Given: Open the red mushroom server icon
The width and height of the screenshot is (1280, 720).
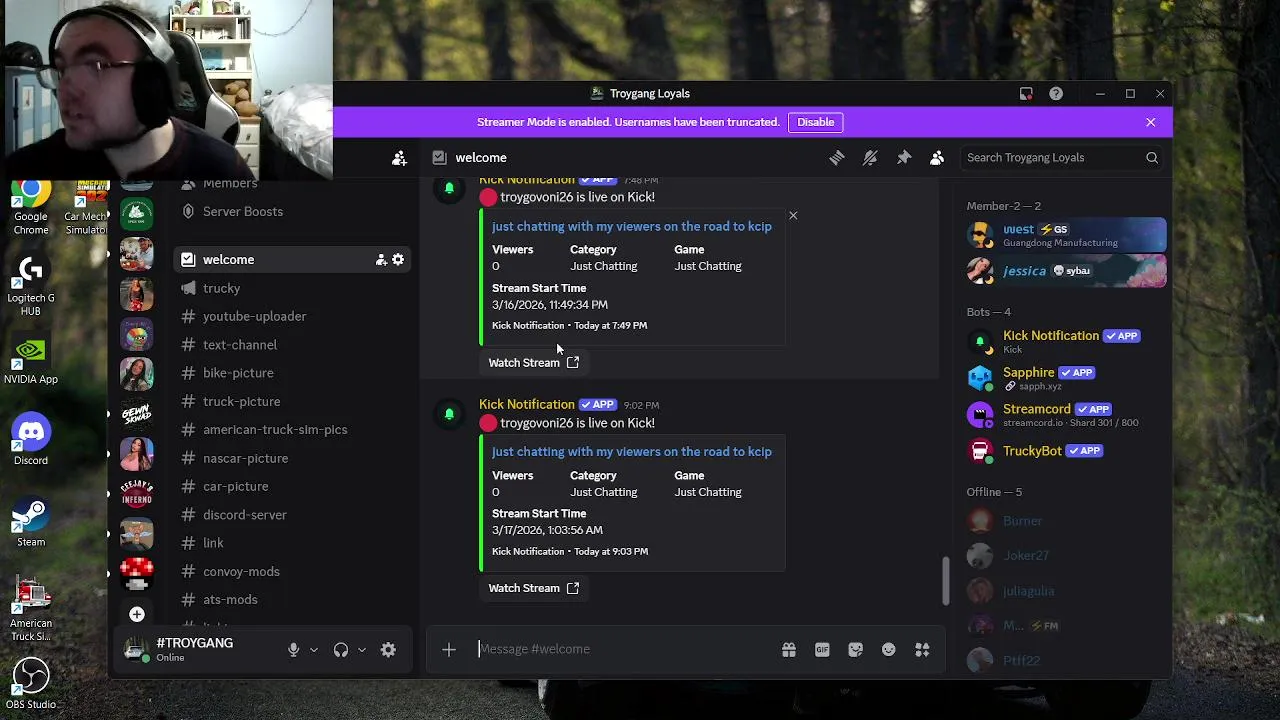Looking at the screenshot, I should (137, 574).
